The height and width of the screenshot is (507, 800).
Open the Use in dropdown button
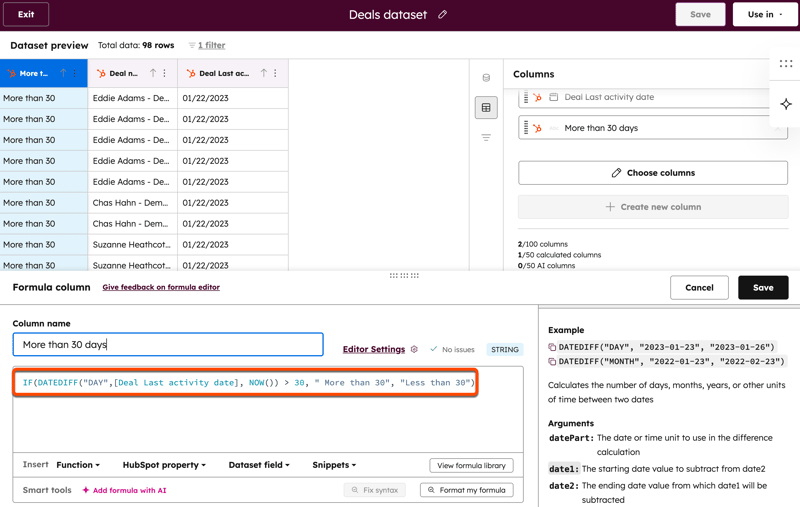pyautogui.click(x=765, y=15)
